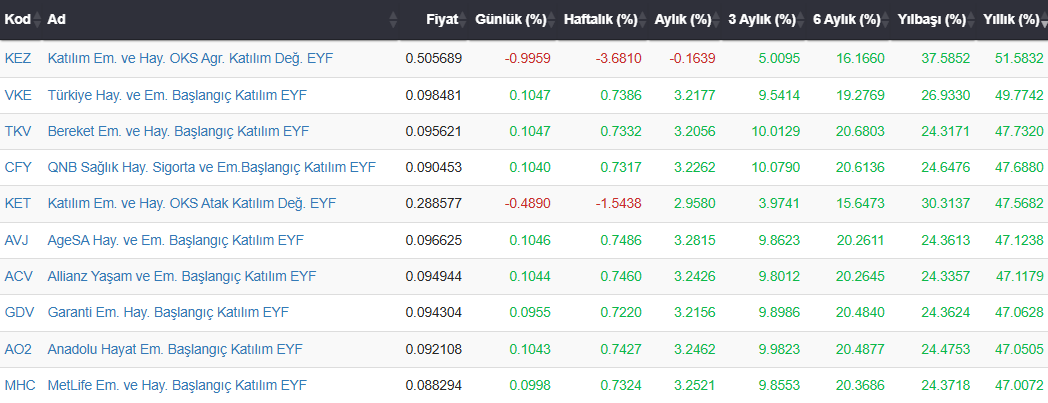Open the ACV fund code link

tap(18, 275)
